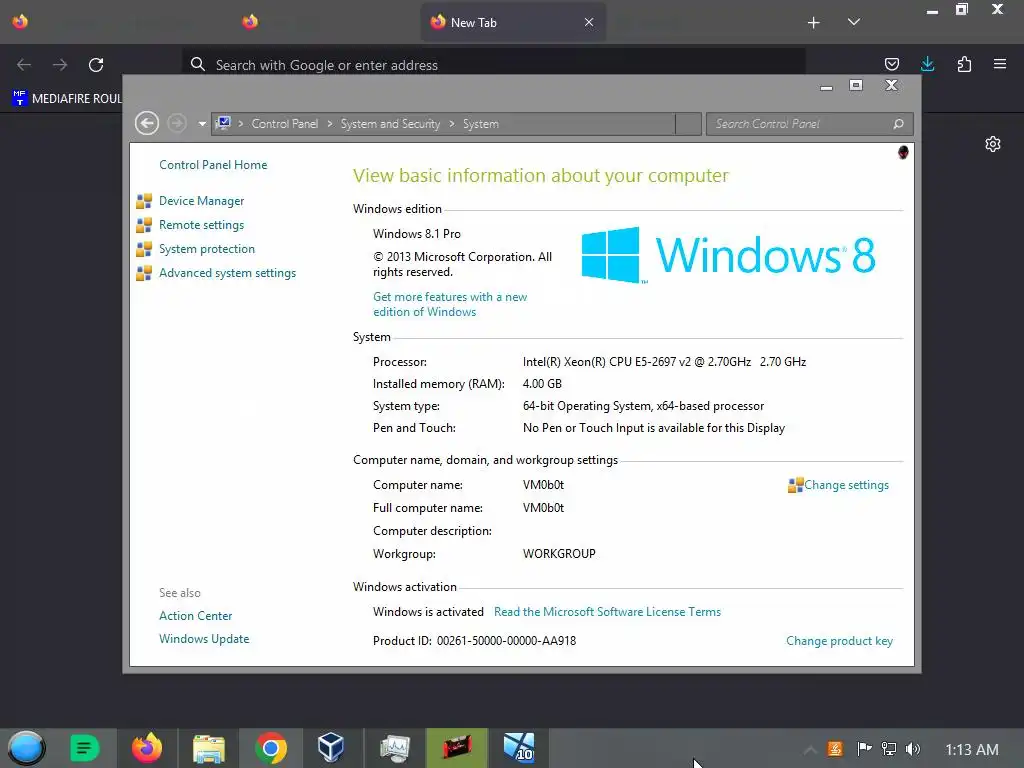Screen dimensions: 1024x768
Task: Reload the page in Firefox
Action: [x=96, y=65]
